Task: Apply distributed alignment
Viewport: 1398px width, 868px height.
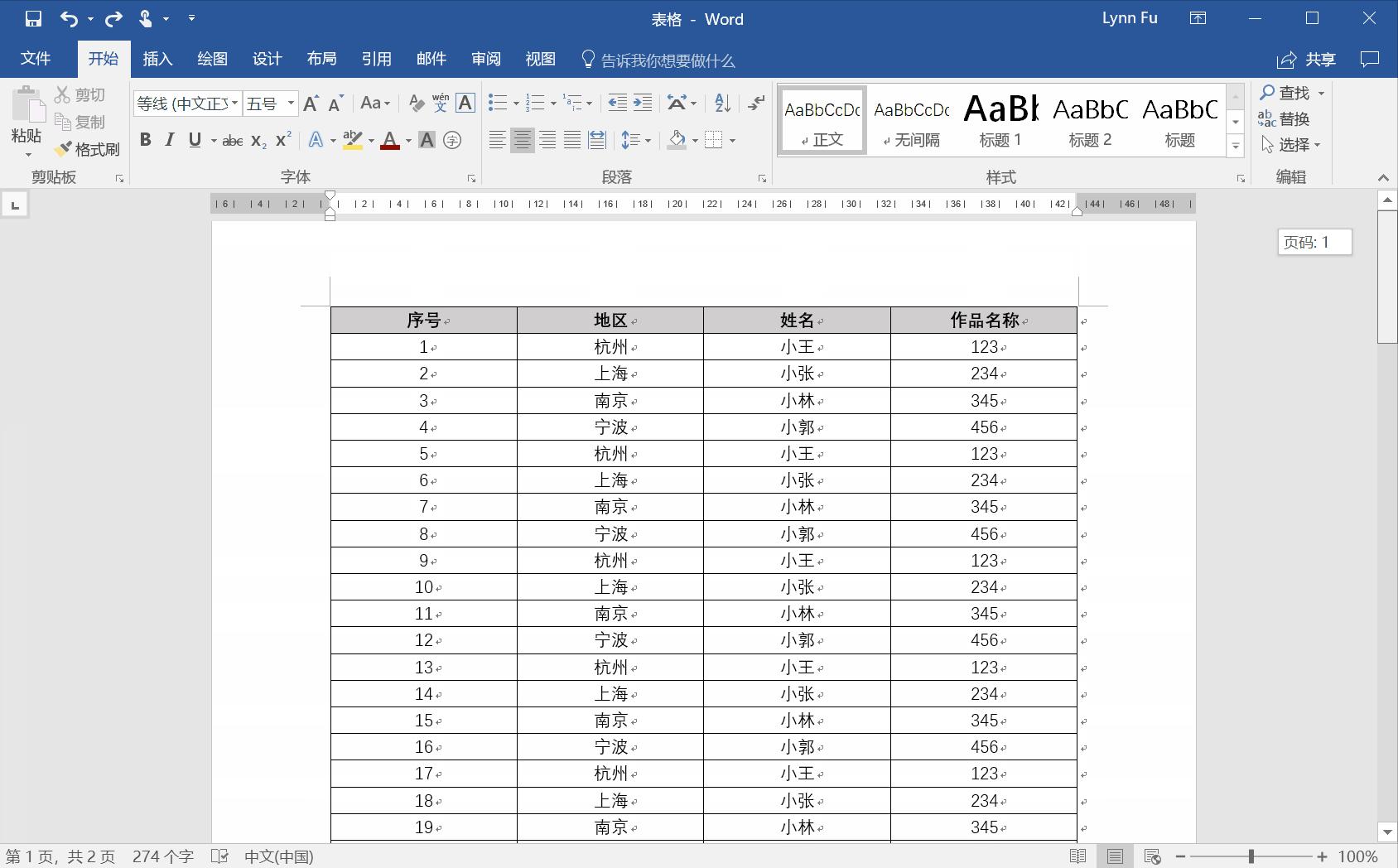Action: point(596,140)
